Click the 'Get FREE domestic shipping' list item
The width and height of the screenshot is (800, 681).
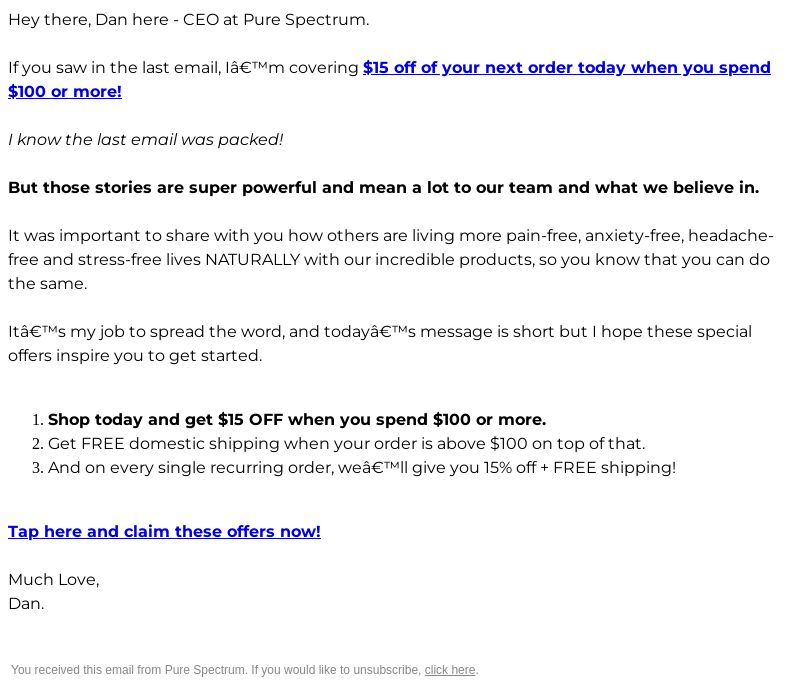point(346,443)
